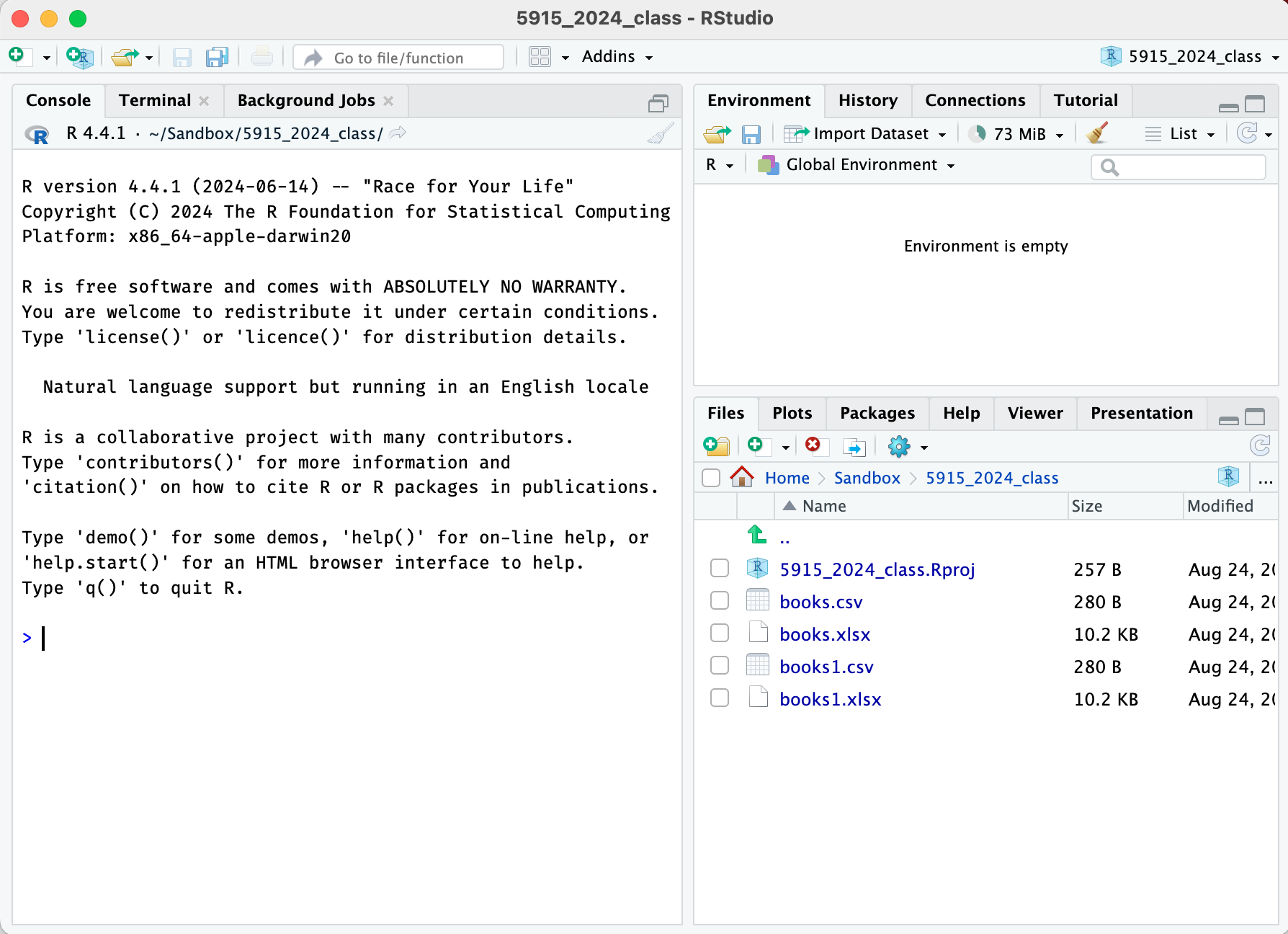Viewport: 1288px width, 934px height.
Task: Check the books.xlsx file checkbox
Action: [x=720, y=633]
